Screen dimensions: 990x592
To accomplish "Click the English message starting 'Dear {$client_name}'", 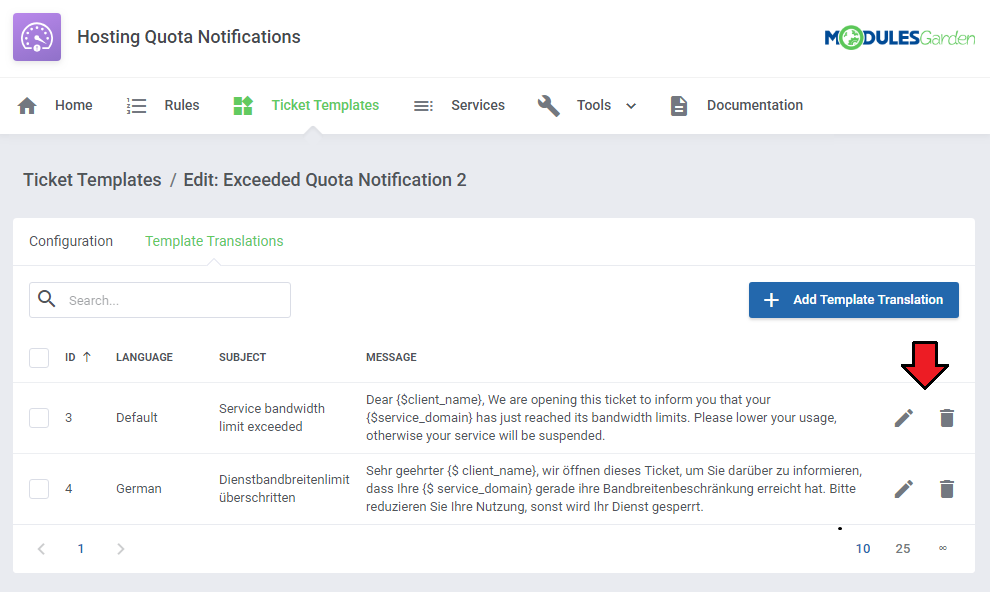I will pos(601,418).
